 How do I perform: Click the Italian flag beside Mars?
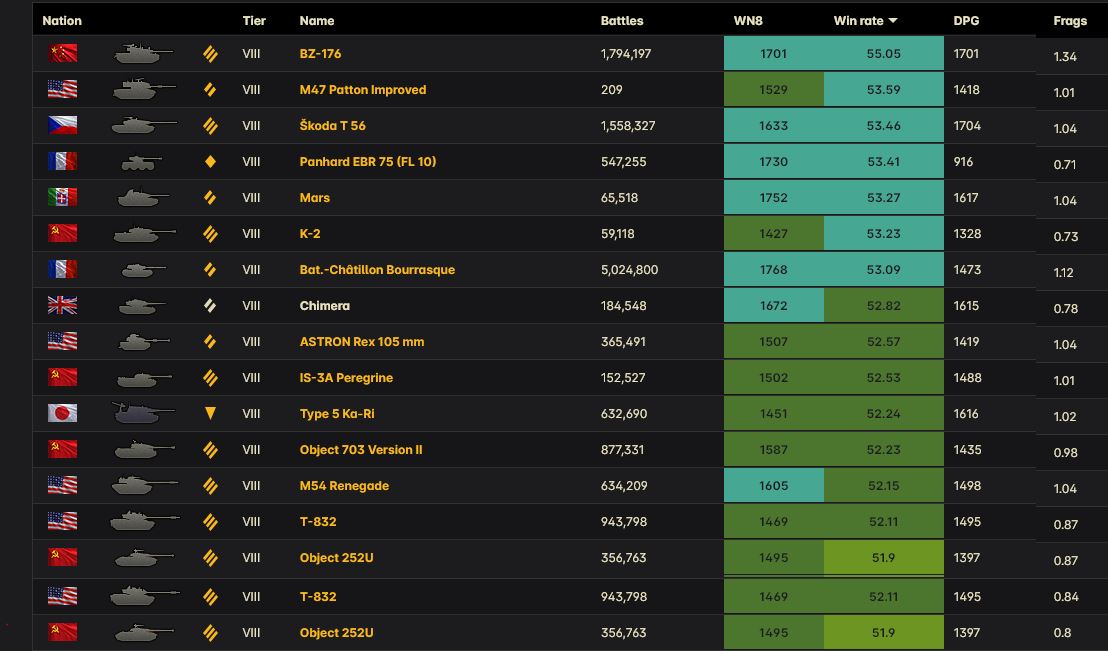coord(62,198)
